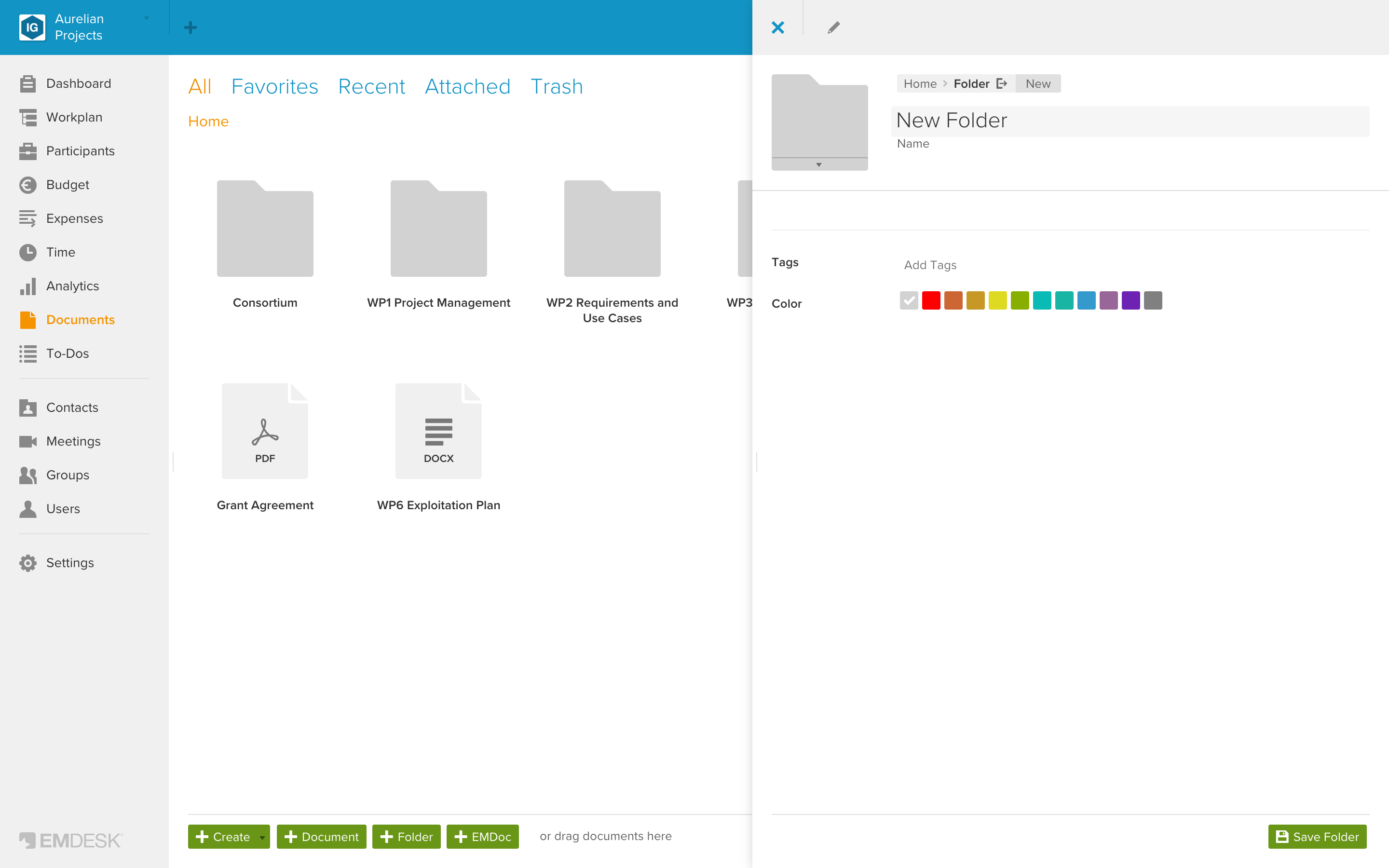Open the Dashboard sidebar item
The width and height of the screenshot is (1389, 868).
click(66, 84)
